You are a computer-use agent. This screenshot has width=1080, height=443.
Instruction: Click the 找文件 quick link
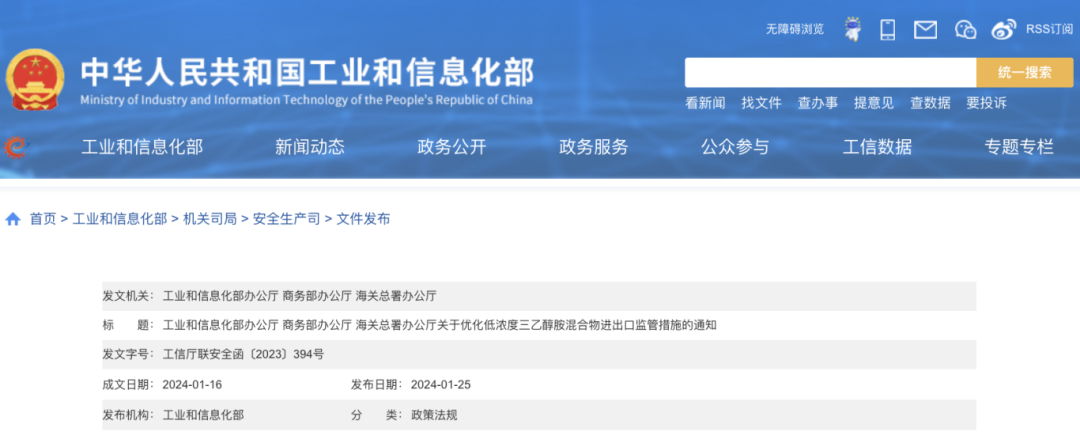(761, 103)
